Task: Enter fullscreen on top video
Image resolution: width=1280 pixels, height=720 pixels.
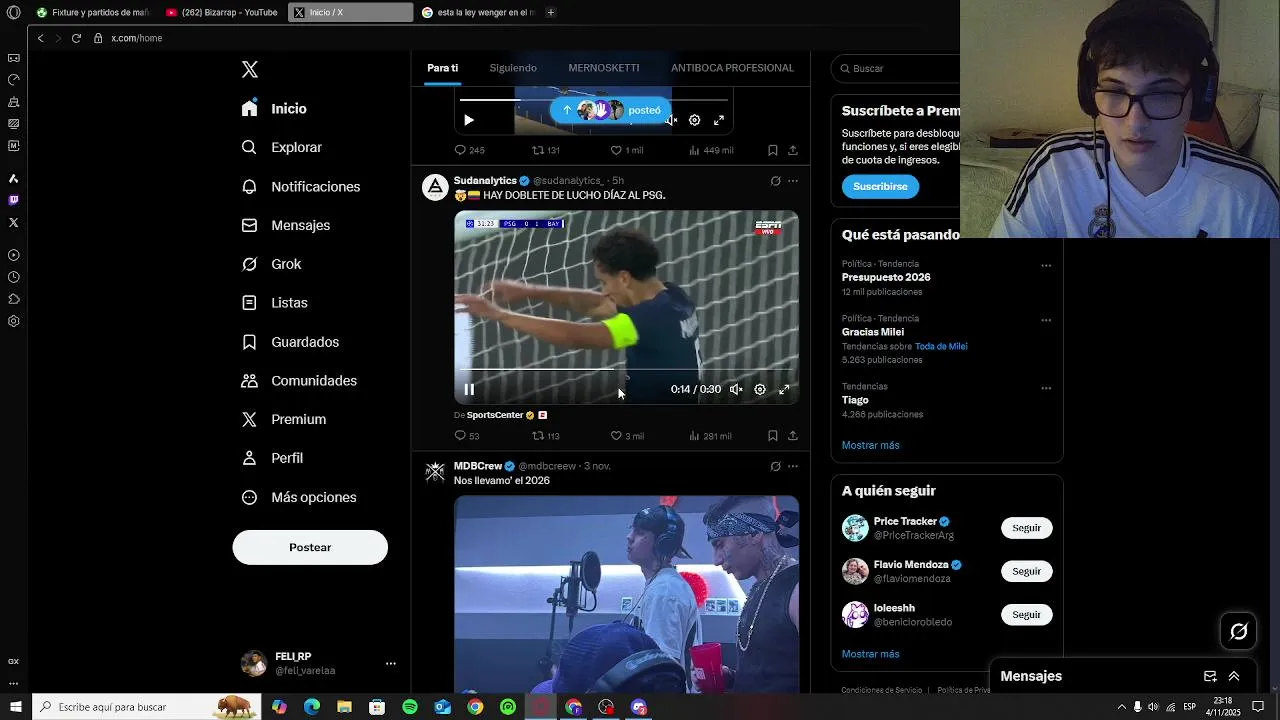Action: (x=719, y=120)
